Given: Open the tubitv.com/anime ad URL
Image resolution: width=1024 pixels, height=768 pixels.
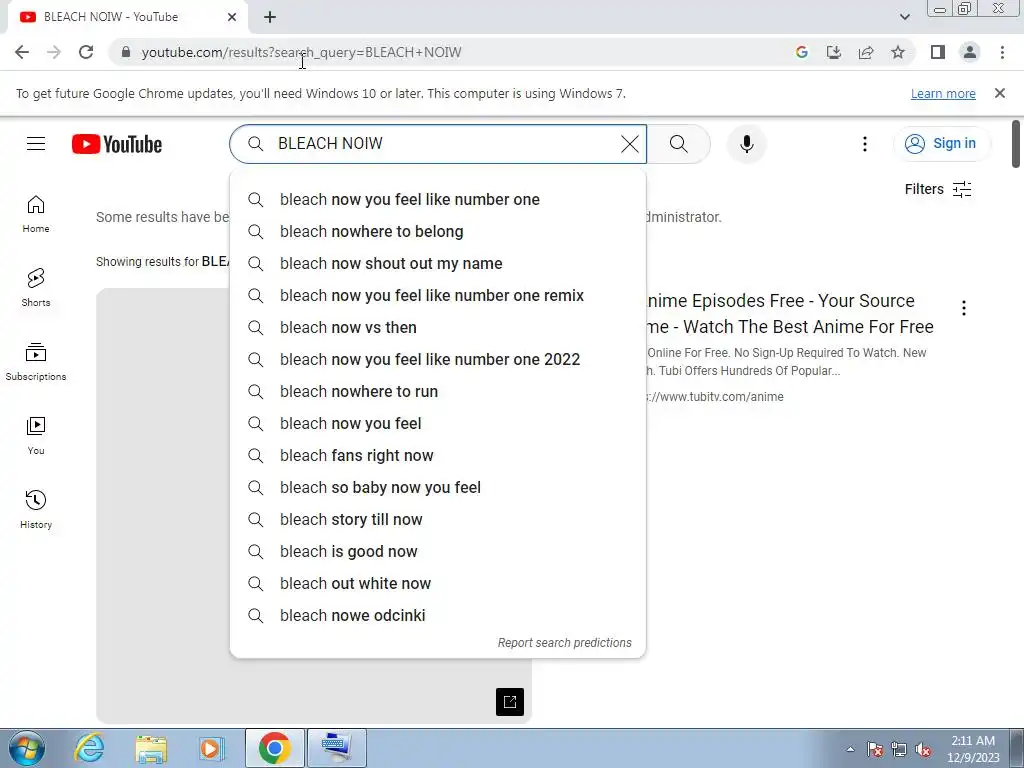Looking at the screenshot, I should click(714, 396).
